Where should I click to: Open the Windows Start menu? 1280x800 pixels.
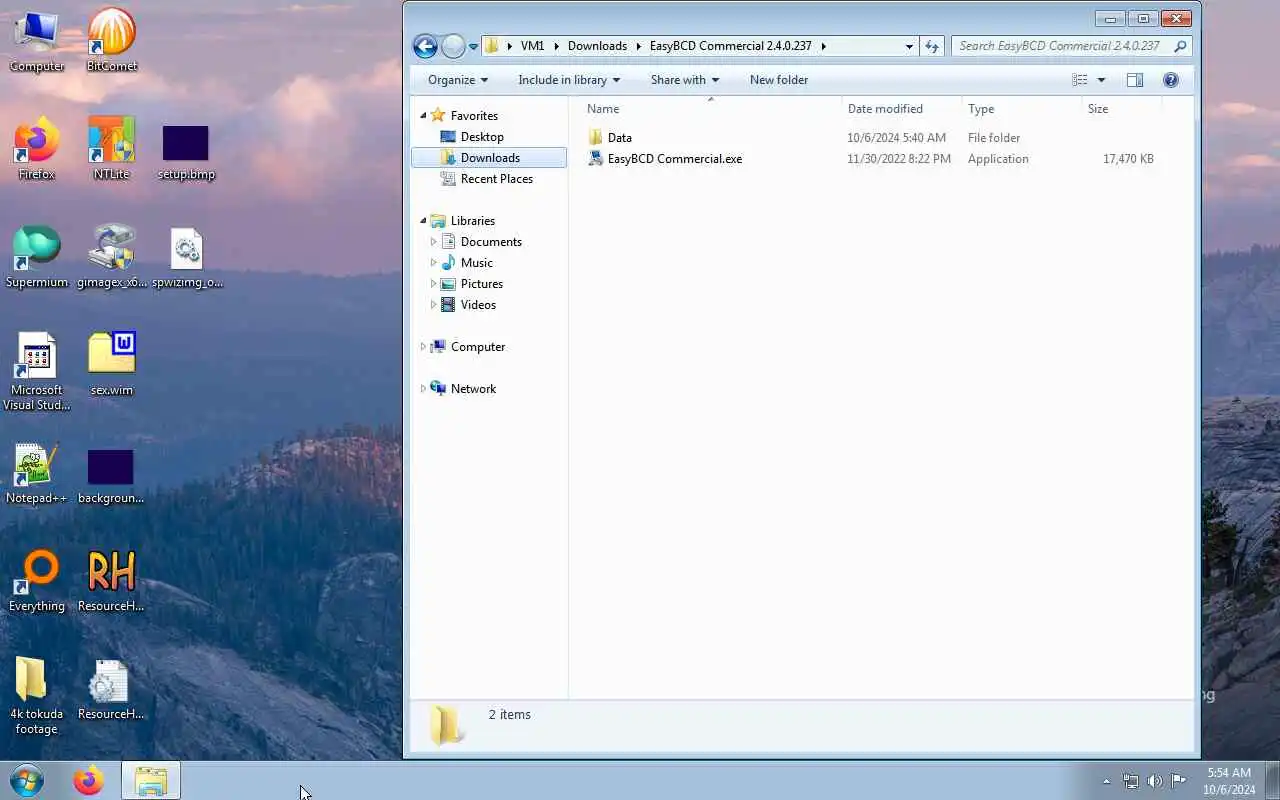pos(27,780)
